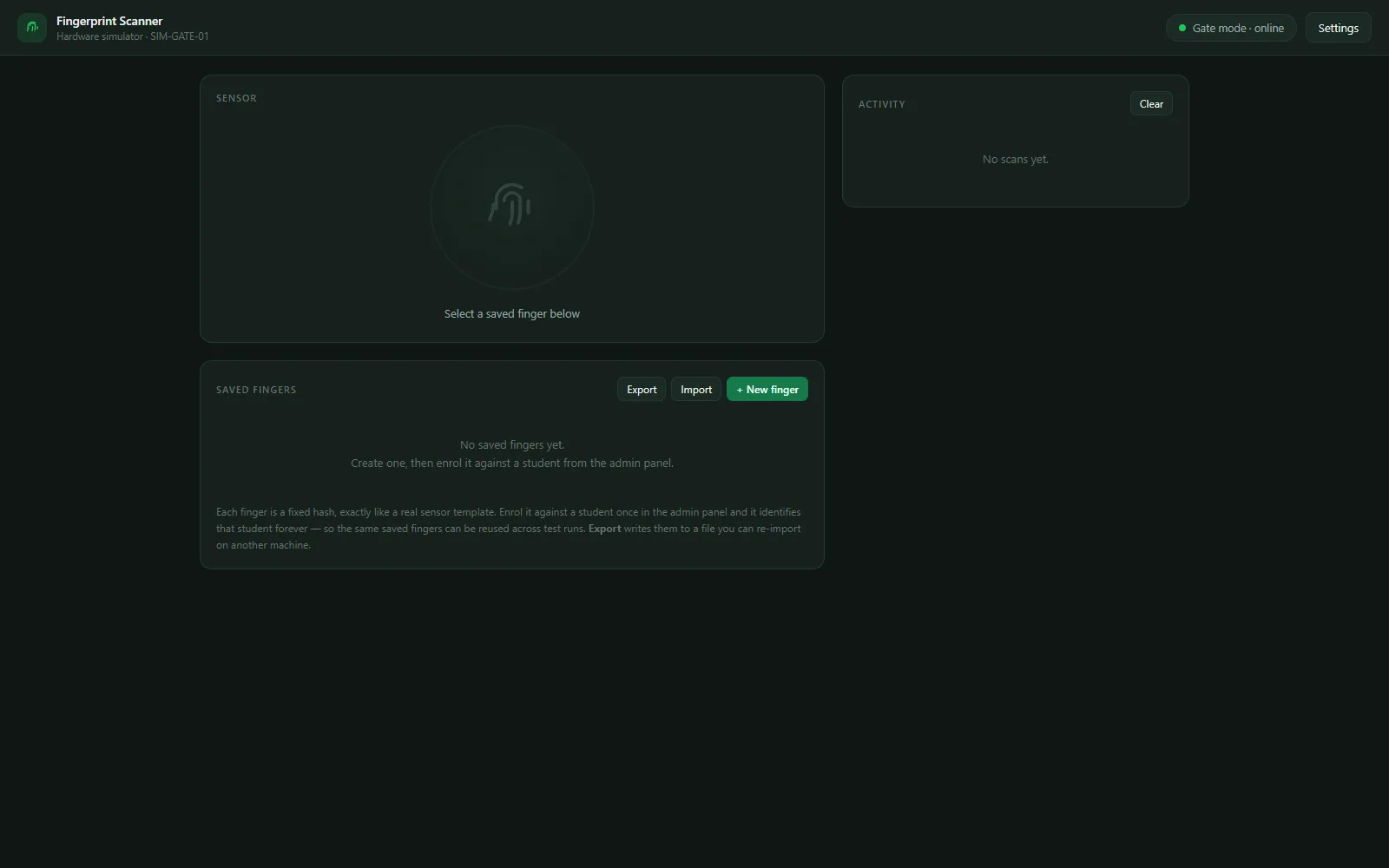Click the 'Select a saved finger below' text
The image size is (1389, 868).
point(512,314)
